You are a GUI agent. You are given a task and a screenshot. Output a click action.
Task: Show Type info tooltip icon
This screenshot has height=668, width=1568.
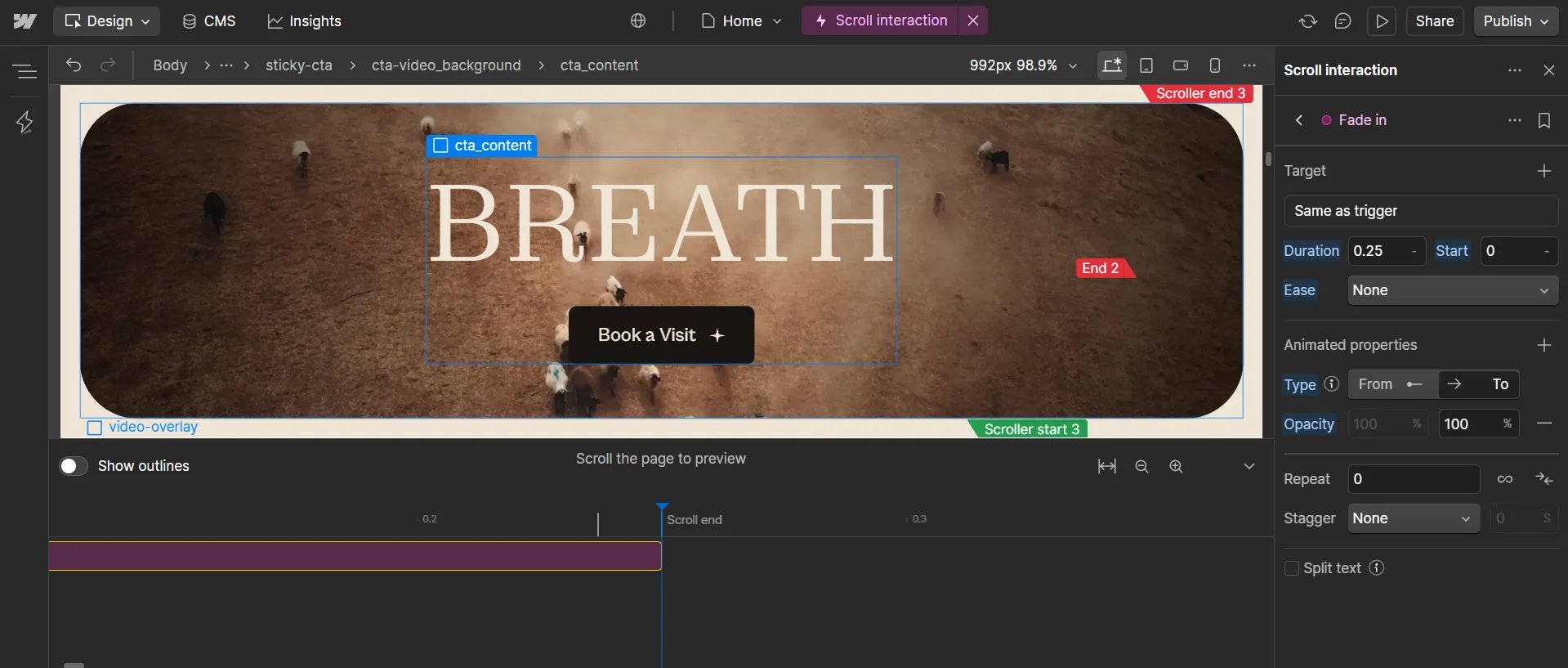(1332, 383)
